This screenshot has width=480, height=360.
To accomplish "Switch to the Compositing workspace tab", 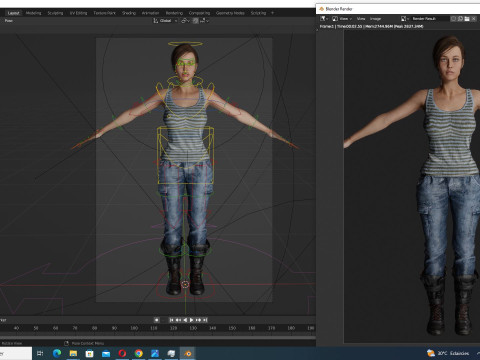I will point(199,13).
